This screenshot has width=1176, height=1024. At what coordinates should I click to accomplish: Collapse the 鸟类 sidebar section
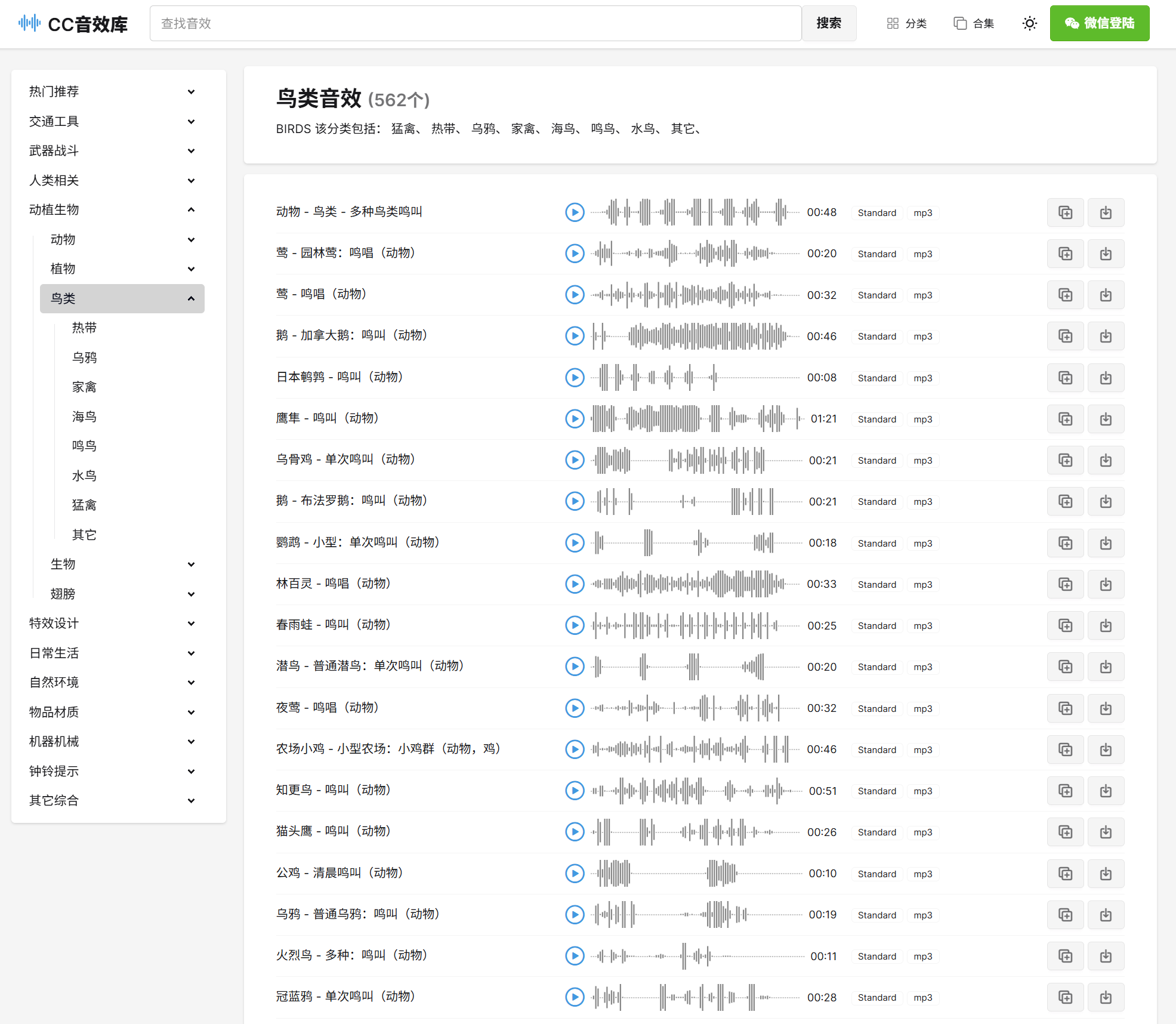pyautogui.click(x=191, y=298)
